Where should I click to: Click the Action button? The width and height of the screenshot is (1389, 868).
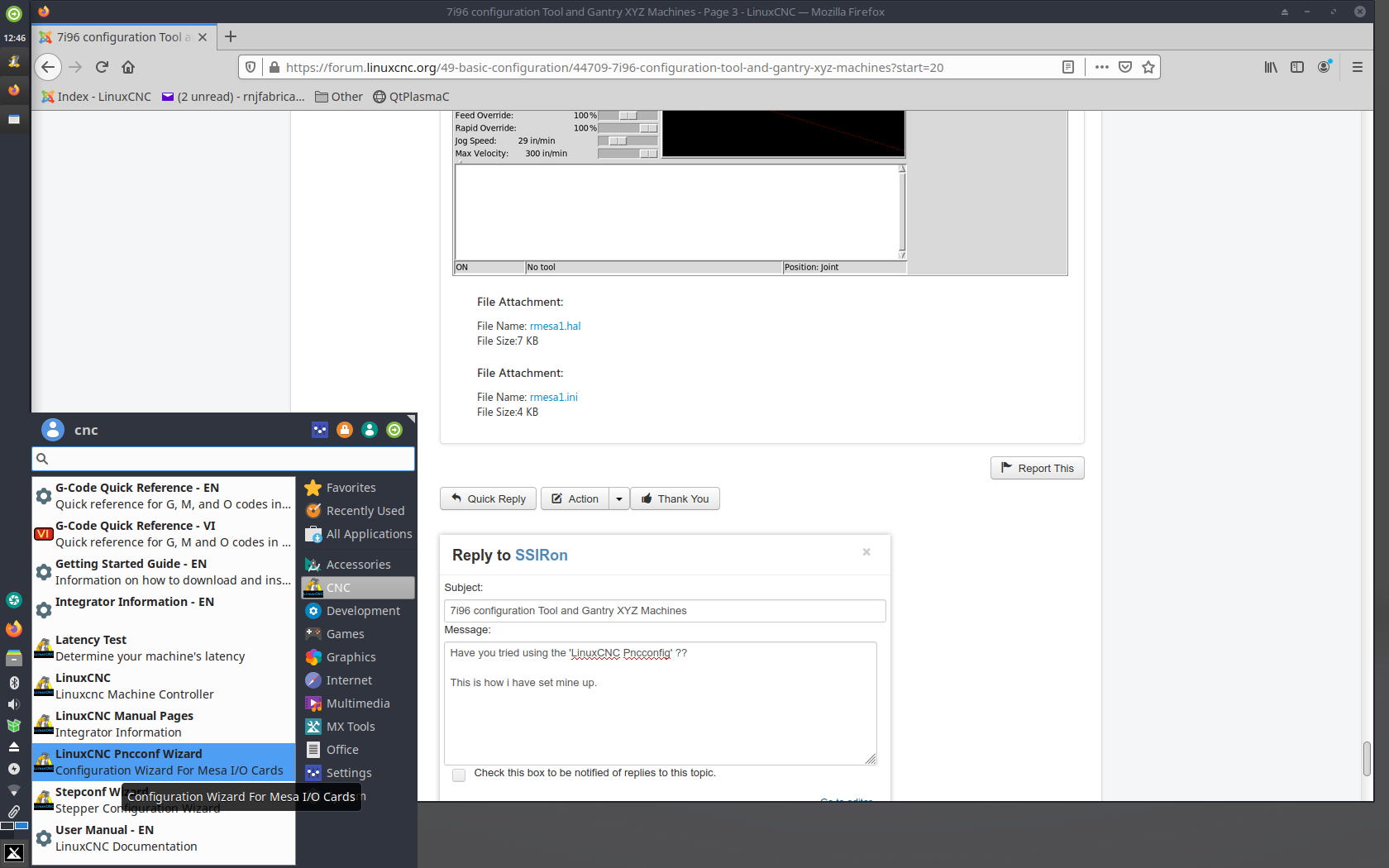575,498
